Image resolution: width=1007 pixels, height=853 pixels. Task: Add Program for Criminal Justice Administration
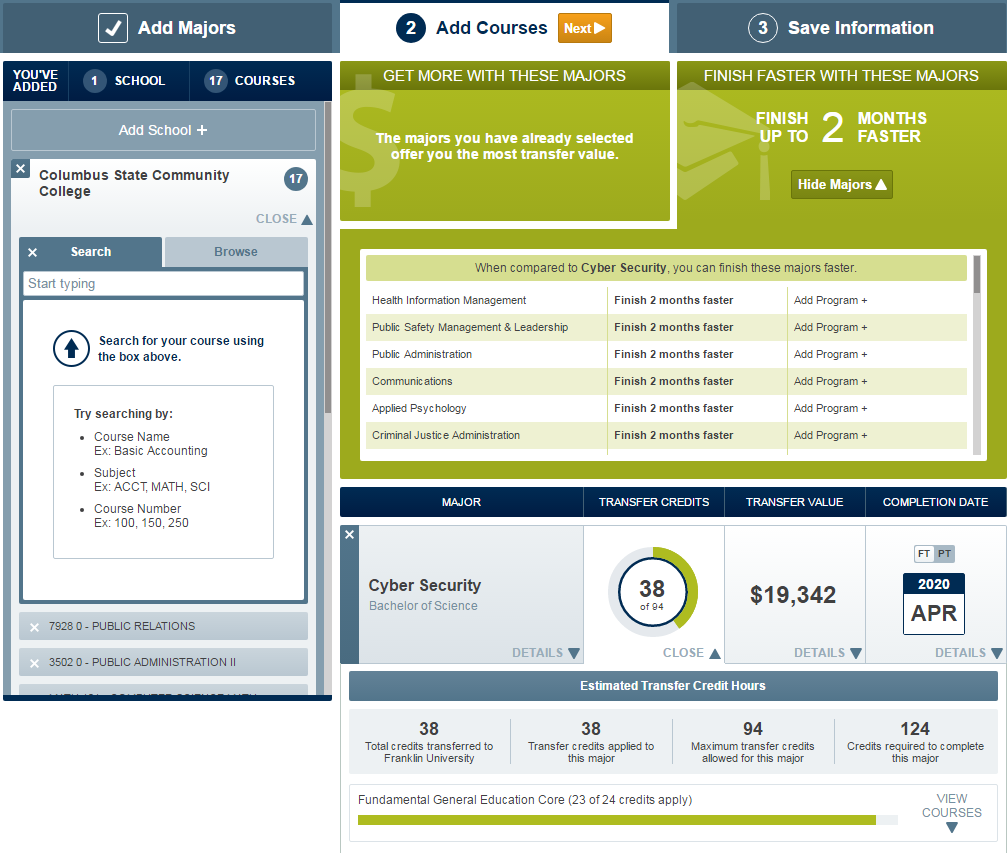coord(830,435)
